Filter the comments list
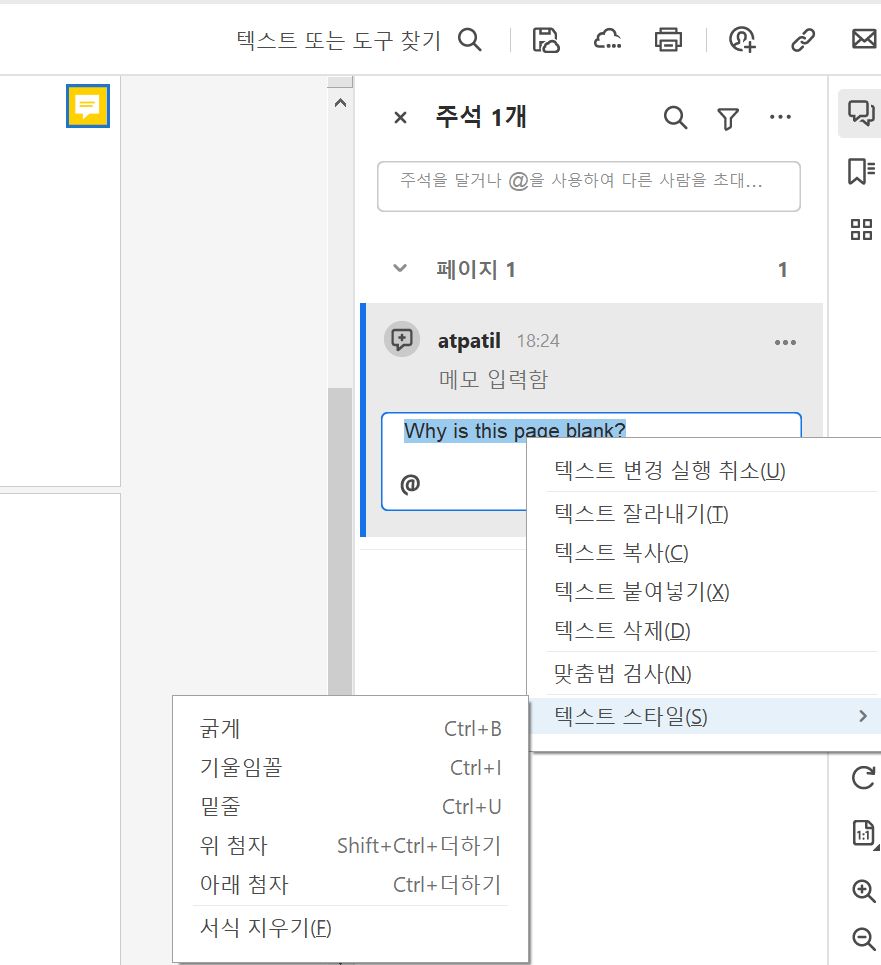Viewport: 881px width, 965px height. [x=727, y=118]
